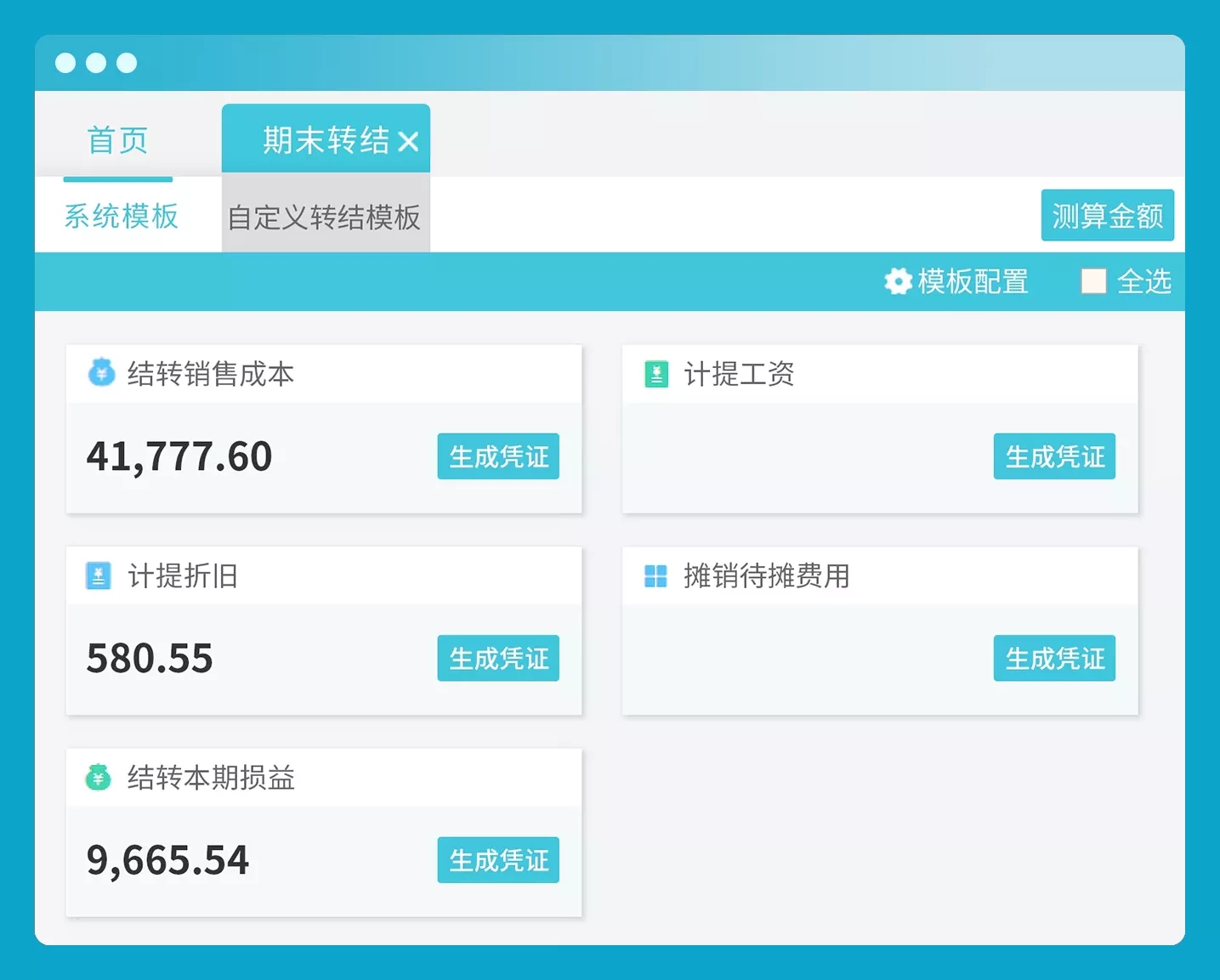Click the 摊销待摊费用 grid icon

pos(655,576)
